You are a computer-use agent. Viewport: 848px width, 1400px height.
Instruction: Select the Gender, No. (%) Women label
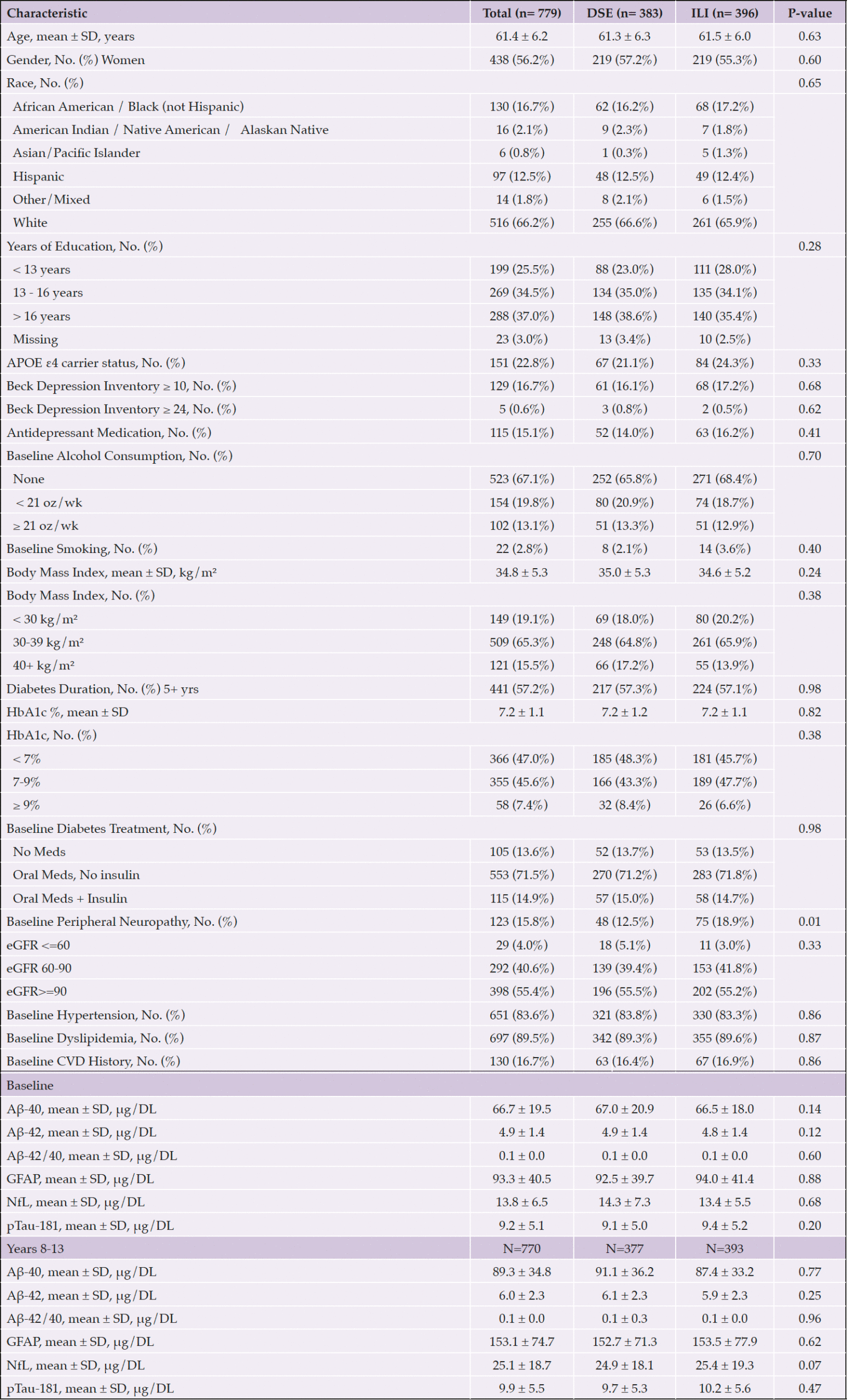[75, 60]
